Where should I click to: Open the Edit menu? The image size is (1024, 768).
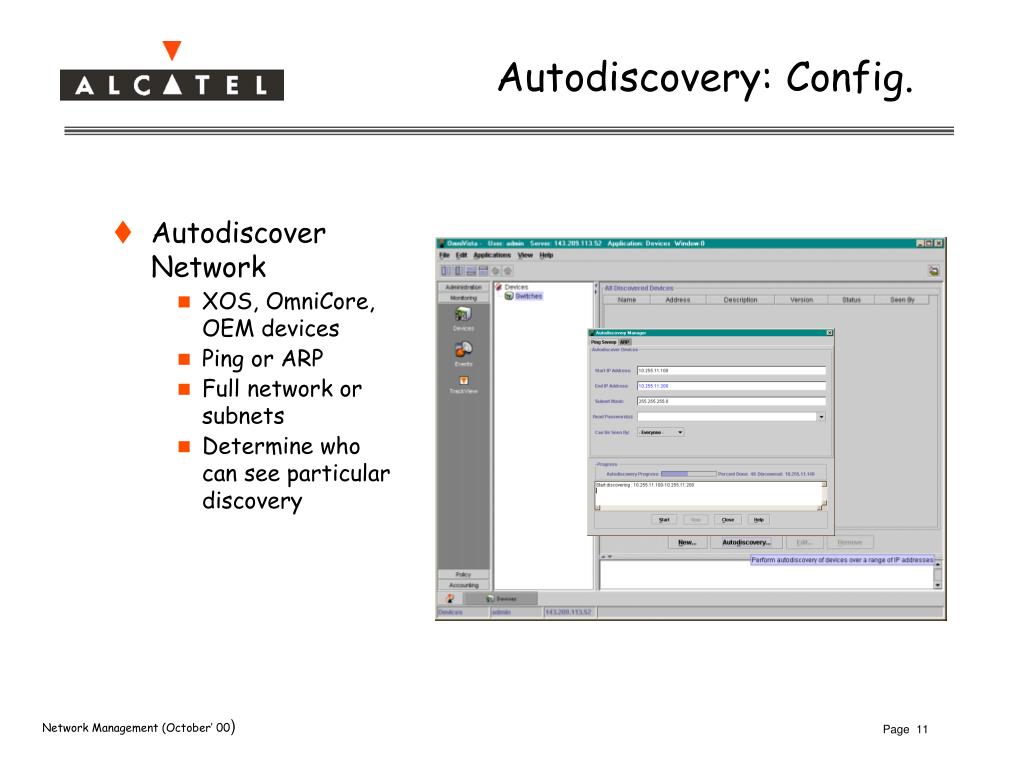(x=461, y=255)
